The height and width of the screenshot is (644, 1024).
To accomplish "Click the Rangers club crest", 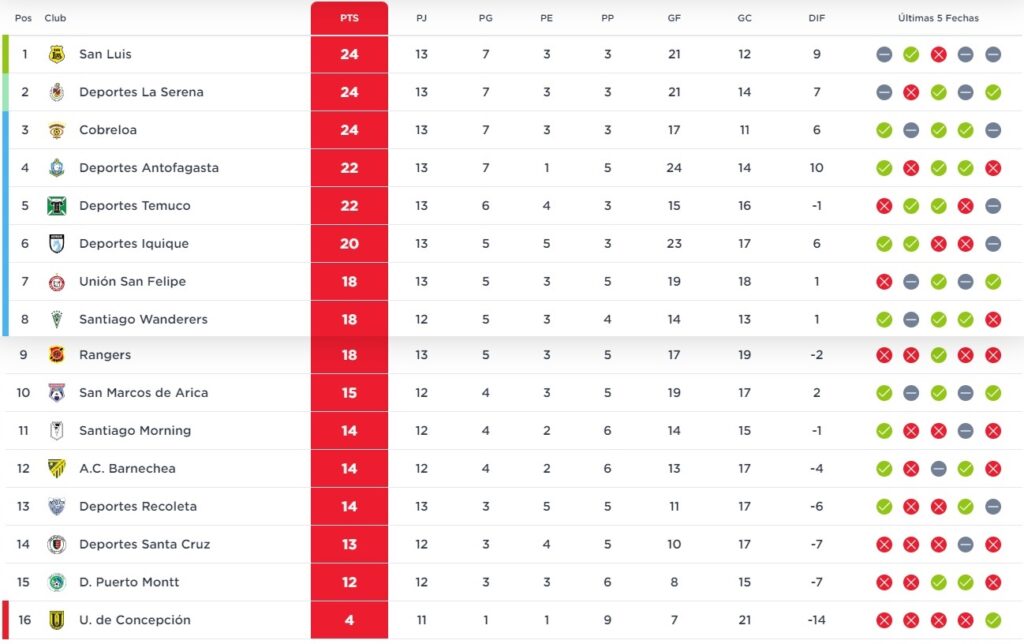I will pyautogui.click(x=56, y=355).
